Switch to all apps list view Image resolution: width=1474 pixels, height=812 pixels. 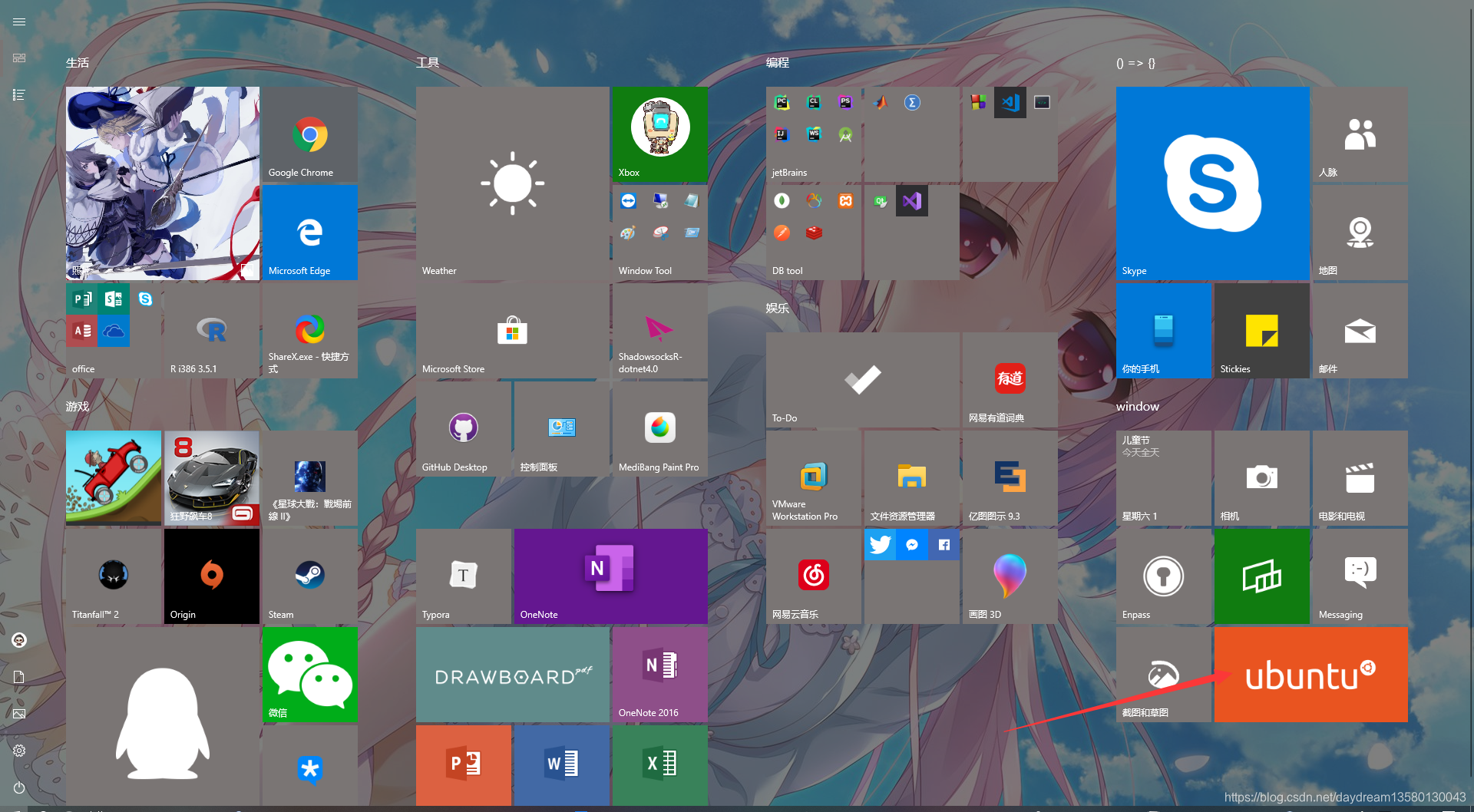click(x=19, y=94)
